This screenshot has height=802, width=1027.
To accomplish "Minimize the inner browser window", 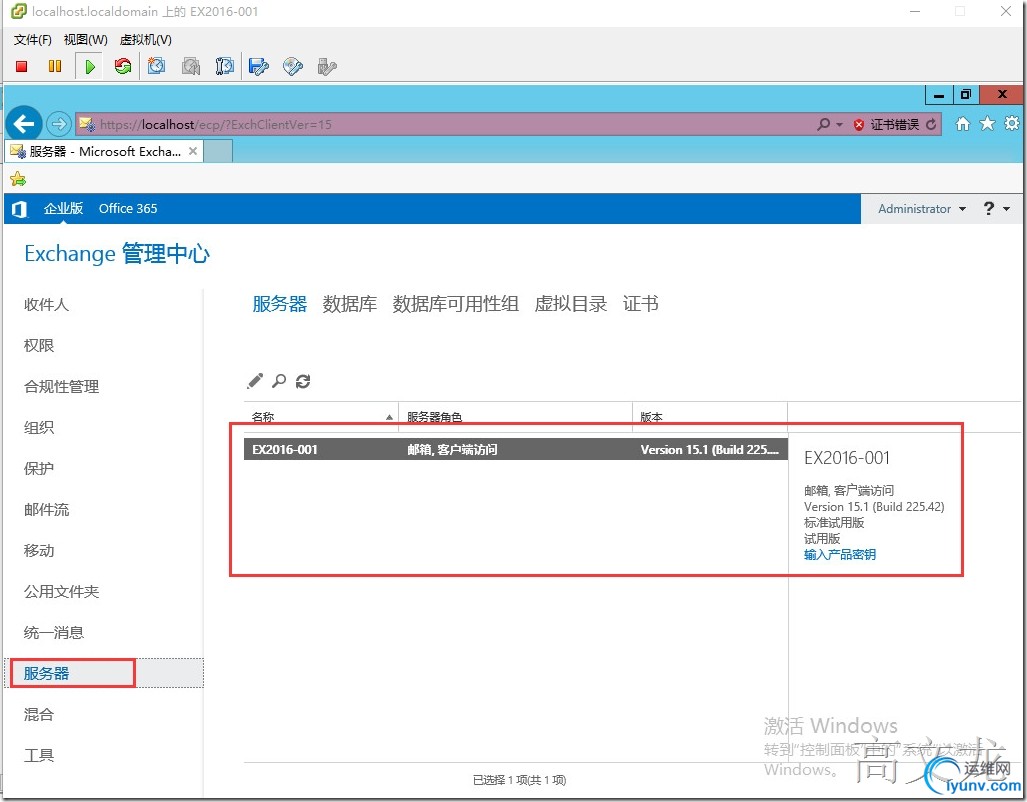I will pyautogui.click(x=939, y=95).
